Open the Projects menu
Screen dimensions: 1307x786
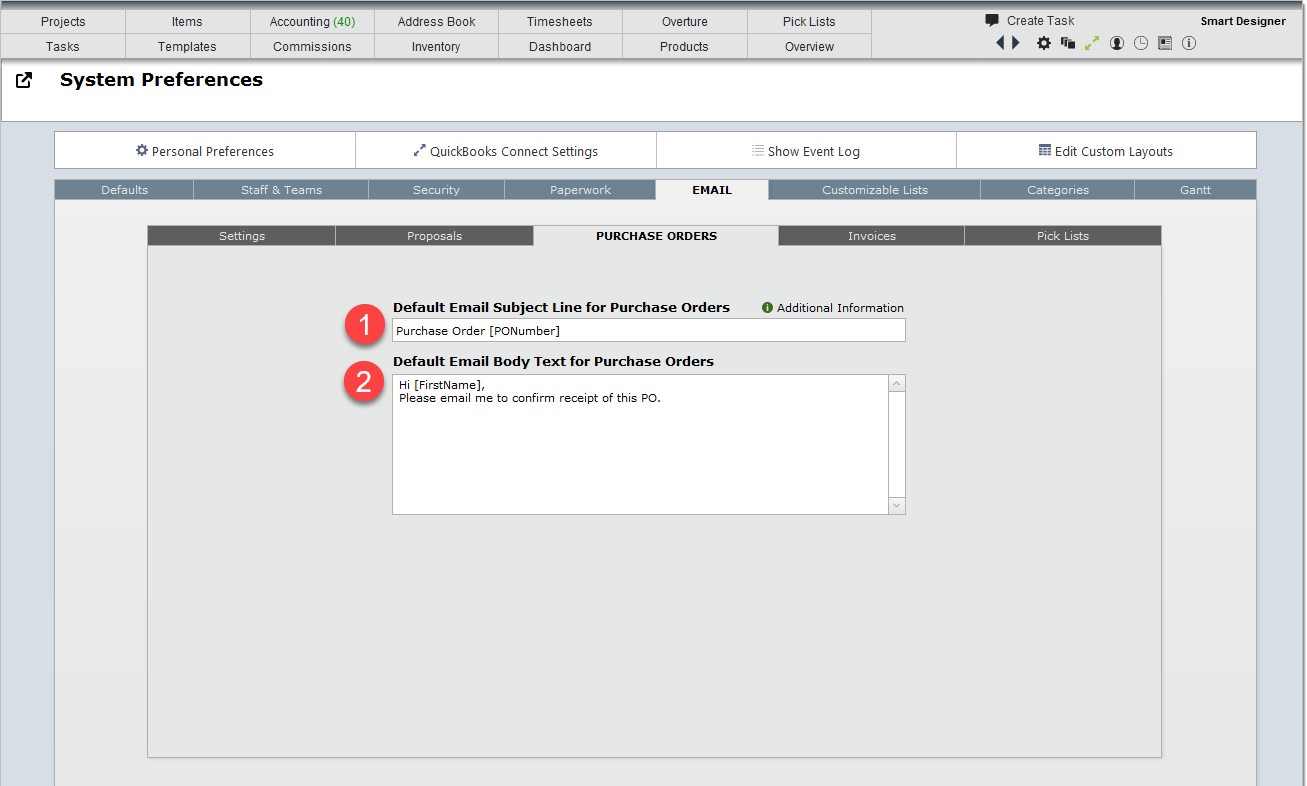coord(63,21)
